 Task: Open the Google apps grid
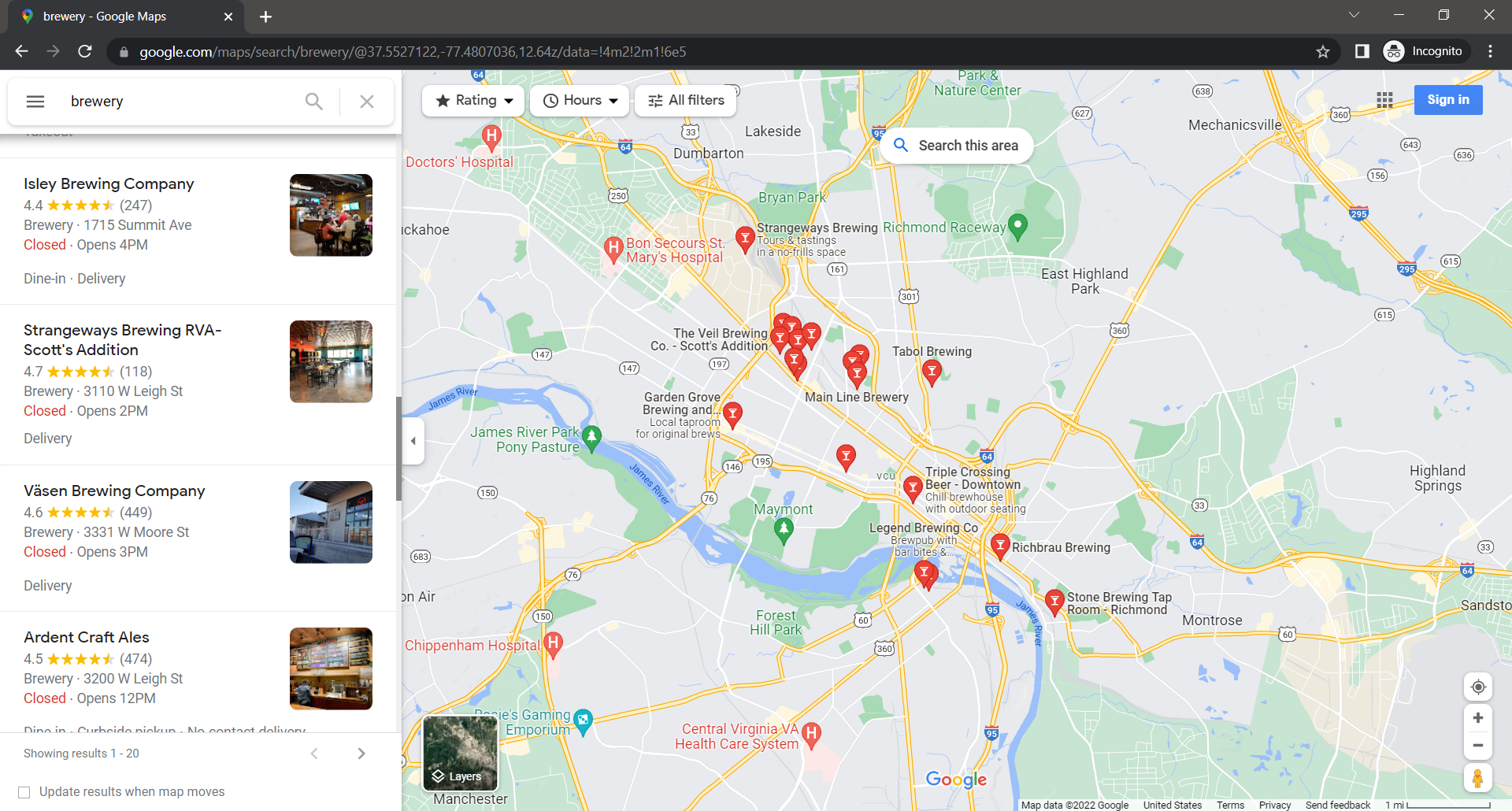click(1384, 100)
